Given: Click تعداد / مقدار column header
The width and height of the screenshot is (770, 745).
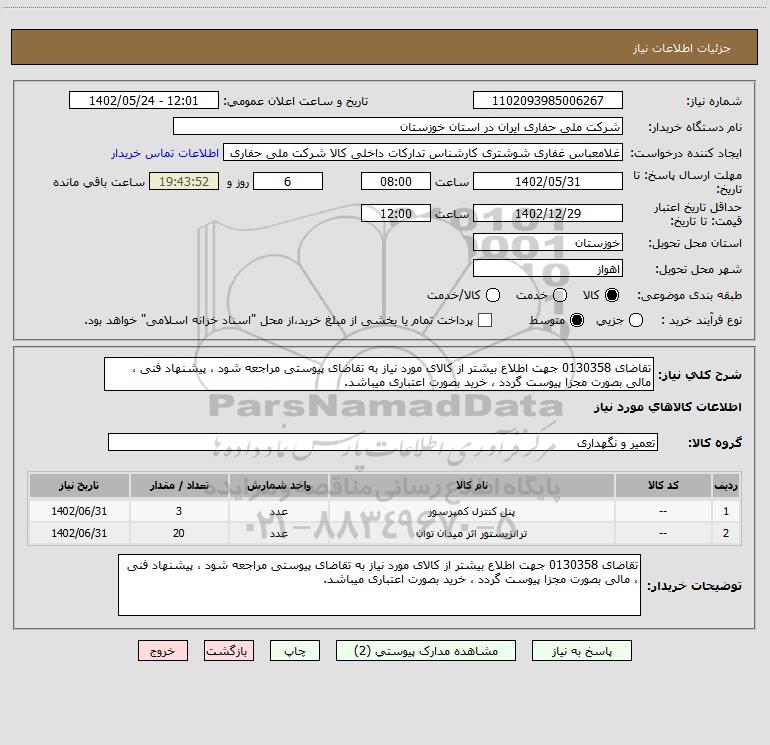Looking at the screenshot, I should pyautogui.click(x=179, y=485).
